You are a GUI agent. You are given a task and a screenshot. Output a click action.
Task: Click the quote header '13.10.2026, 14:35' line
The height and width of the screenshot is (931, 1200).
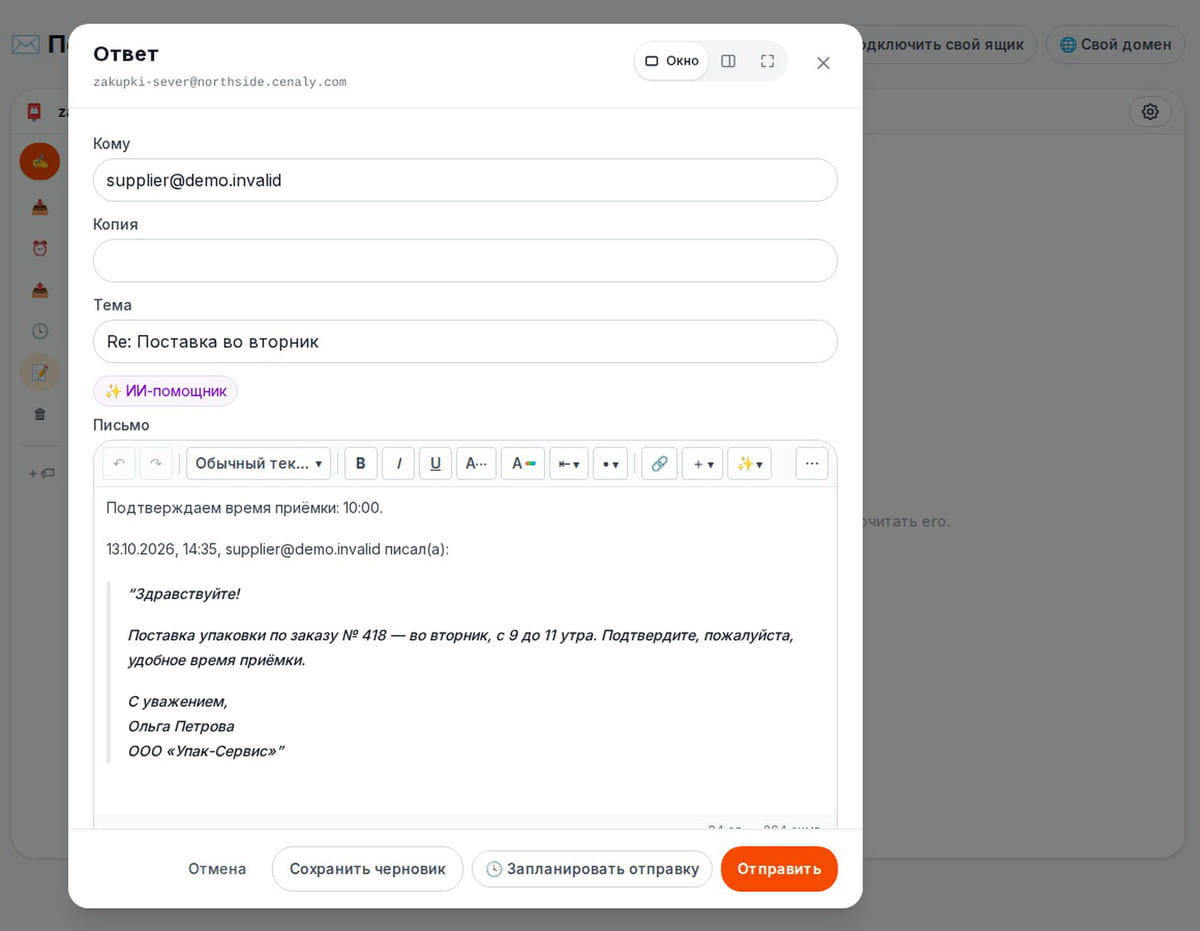point(277,549)
